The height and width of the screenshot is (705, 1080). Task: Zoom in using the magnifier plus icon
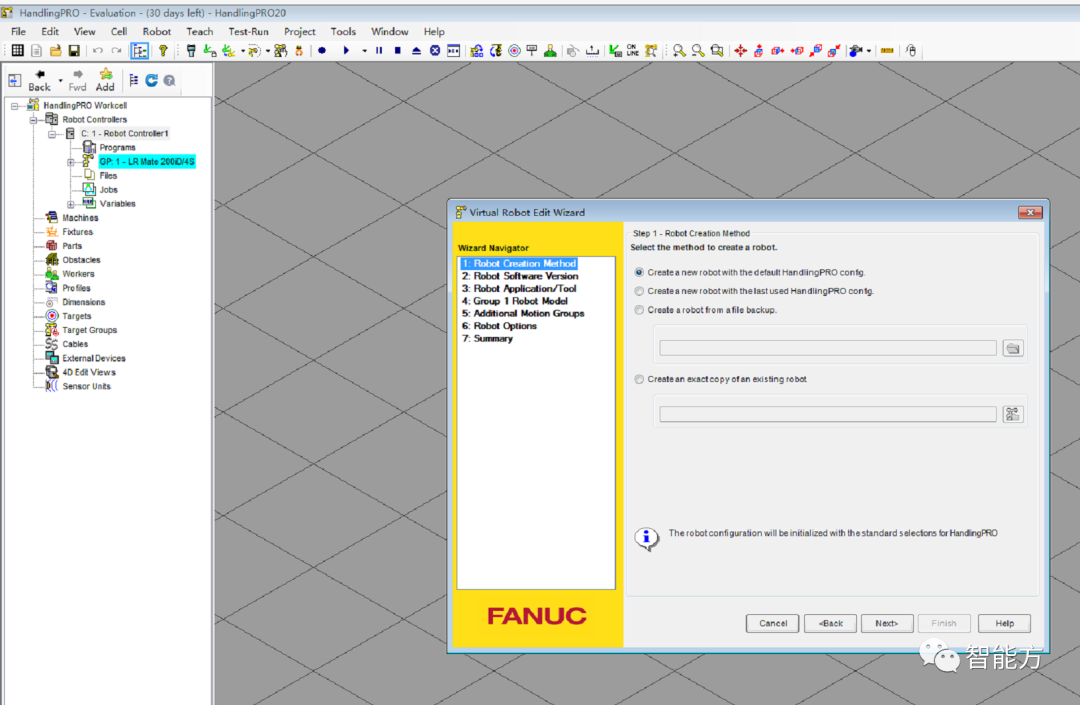click(x=679, y=50)
